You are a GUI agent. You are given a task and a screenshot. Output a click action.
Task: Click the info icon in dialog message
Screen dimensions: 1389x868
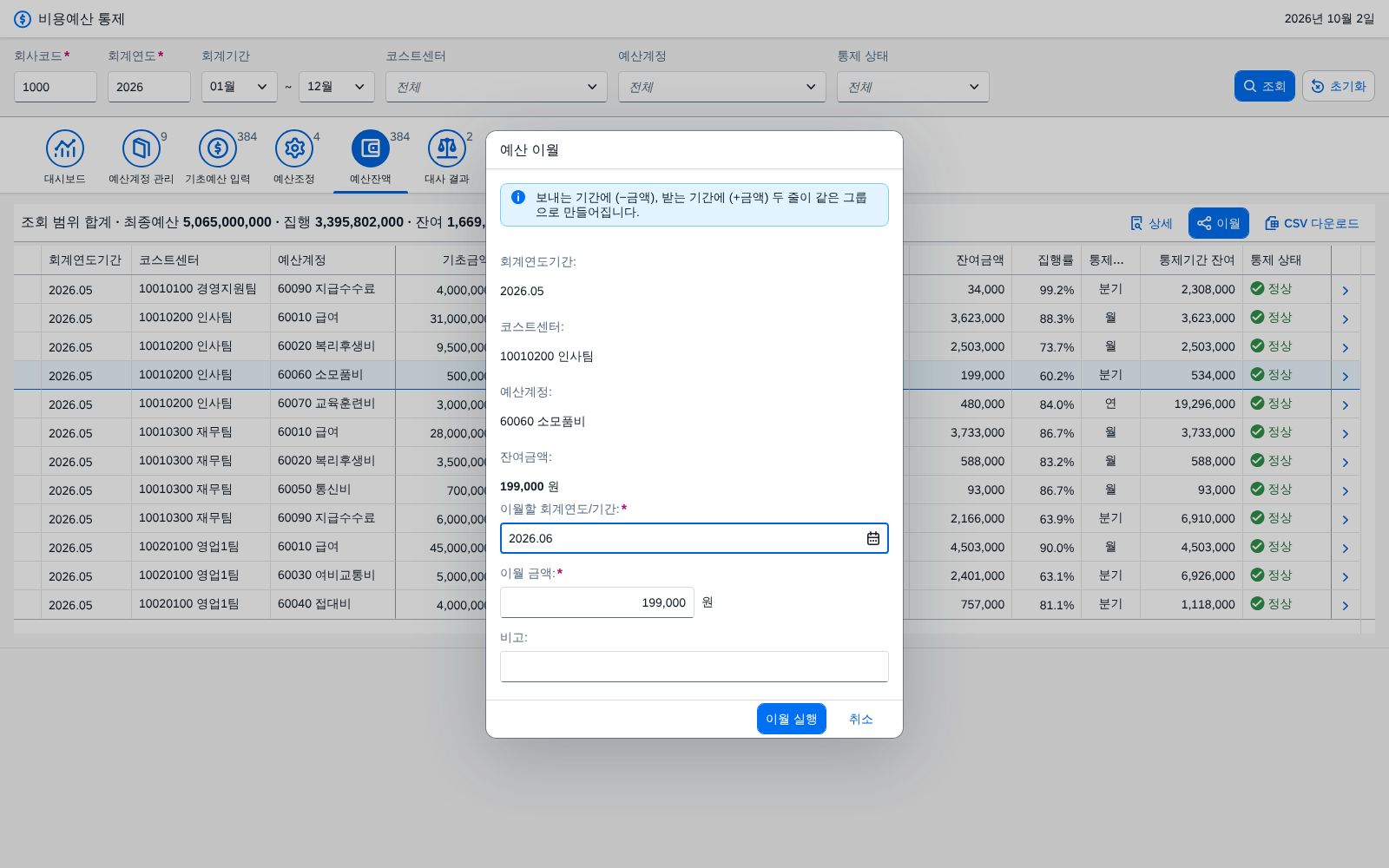pos(518,198)
